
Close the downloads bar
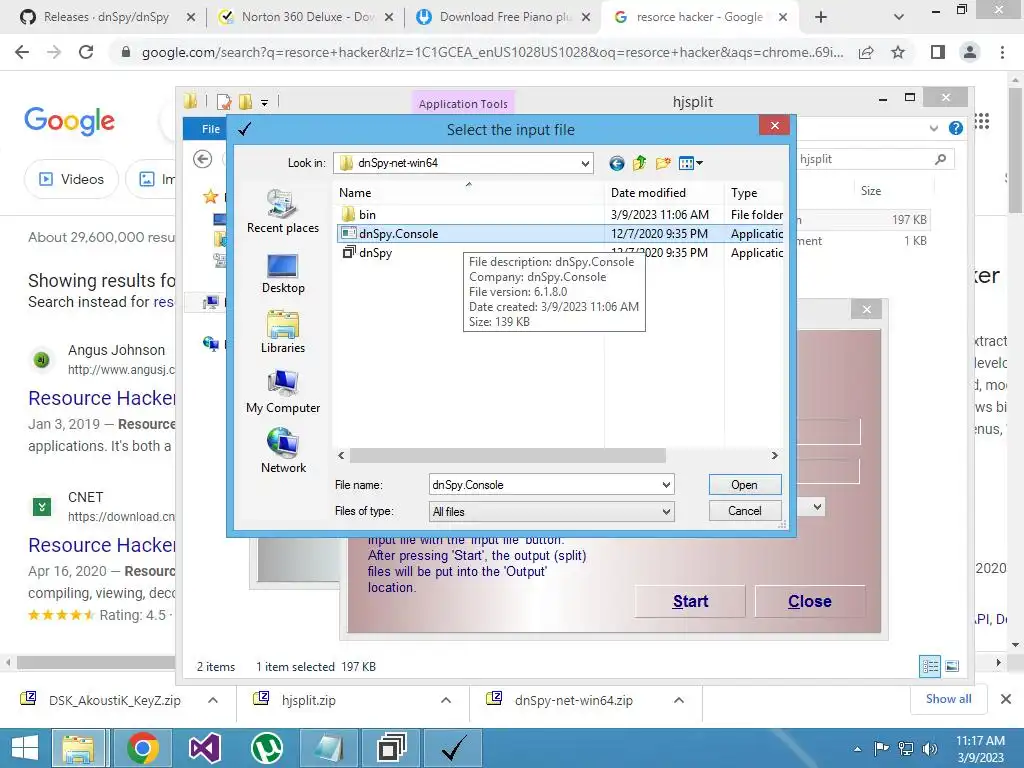coord(1006,699)
